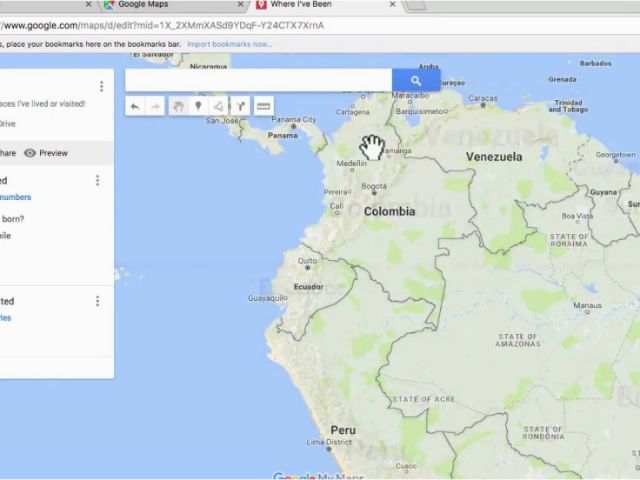This screenshot has height=480, width=640.
Task: Click the Quito city marker
Action: pyautogui.click(x=308, y=268)
